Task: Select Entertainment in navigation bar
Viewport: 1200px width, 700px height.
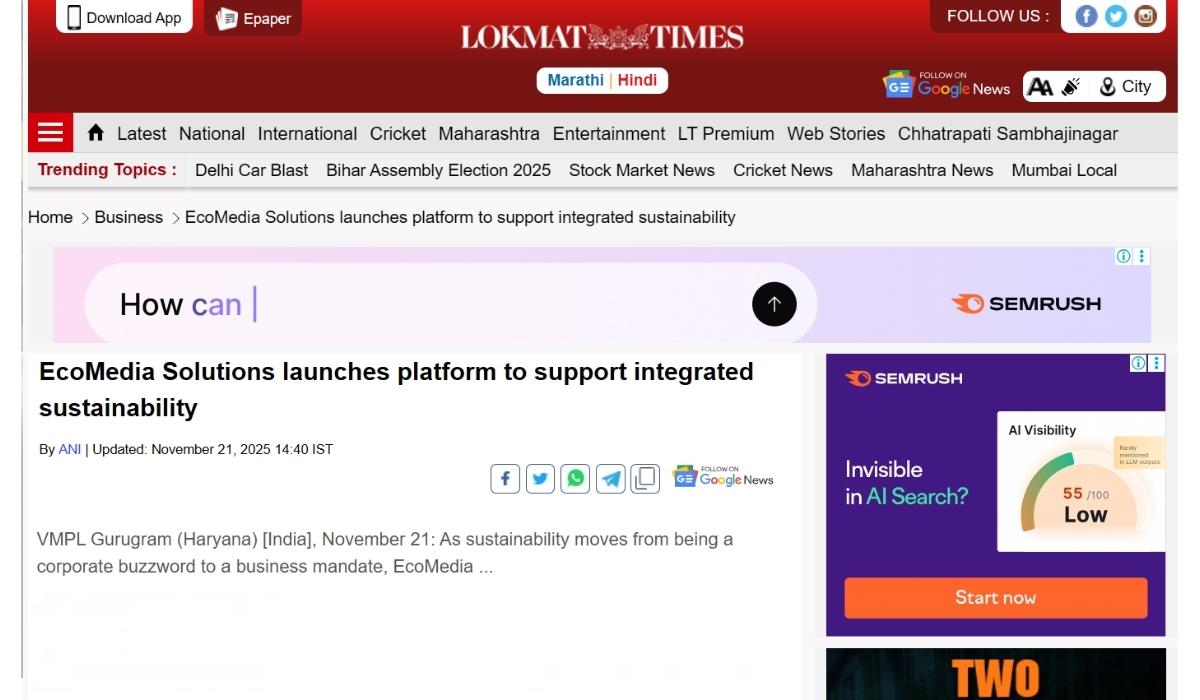Action: tap(608, 133)
